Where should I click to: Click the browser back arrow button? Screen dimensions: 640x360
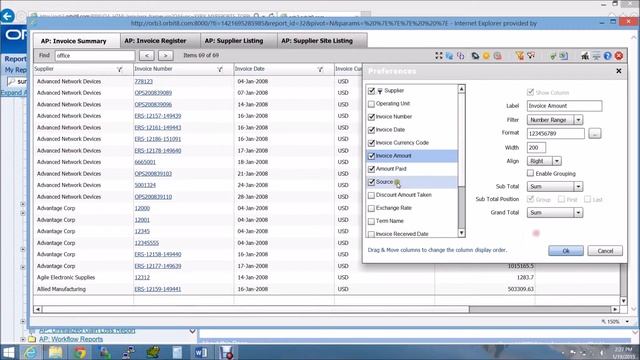[7, 16]
